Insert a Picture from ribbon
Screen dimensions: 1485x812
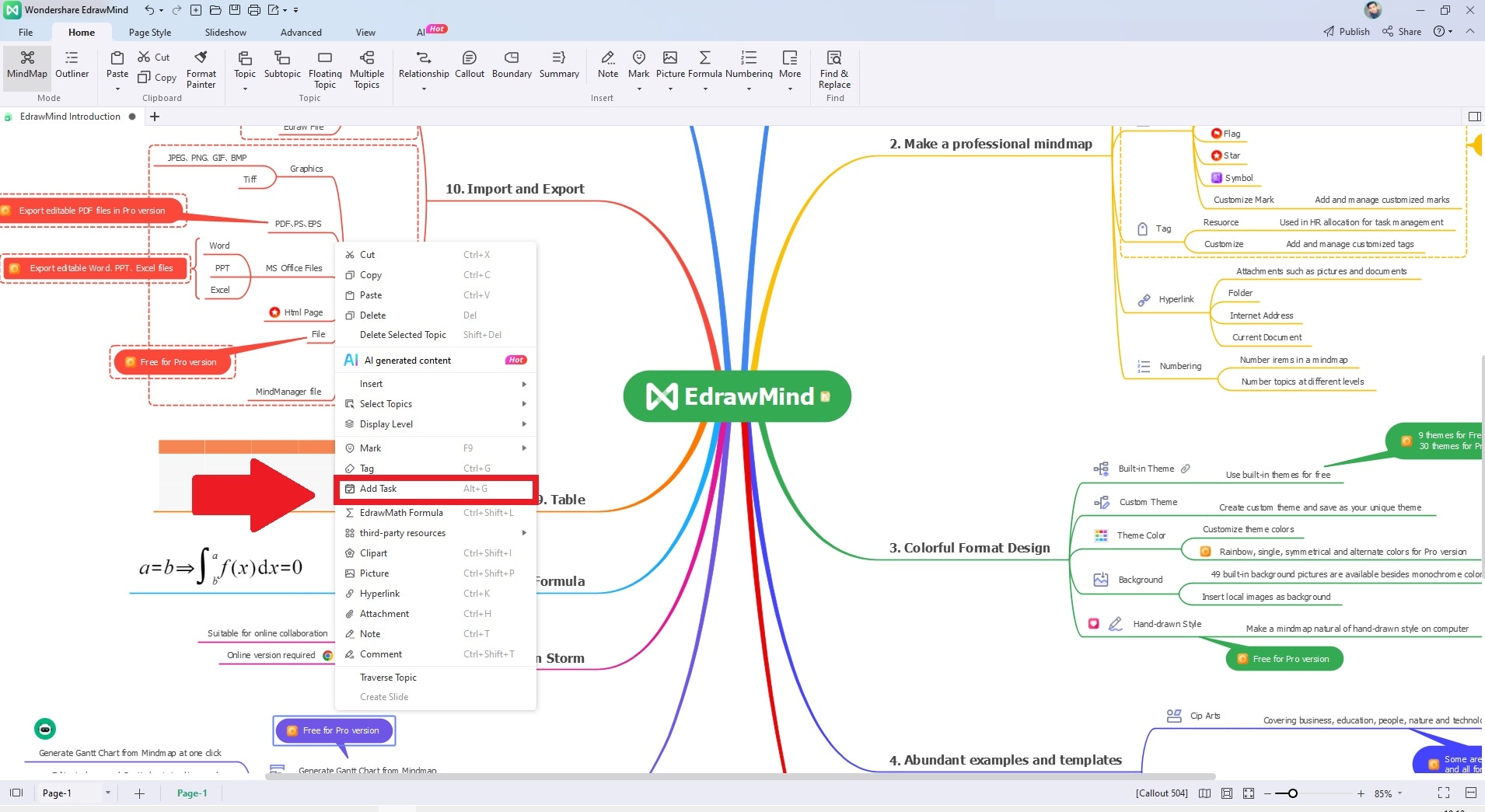coord(670,64)
